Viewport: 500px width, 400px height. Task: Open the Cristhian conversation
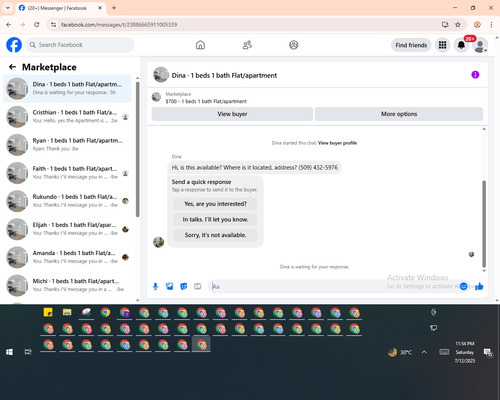(x=67, y=117)
